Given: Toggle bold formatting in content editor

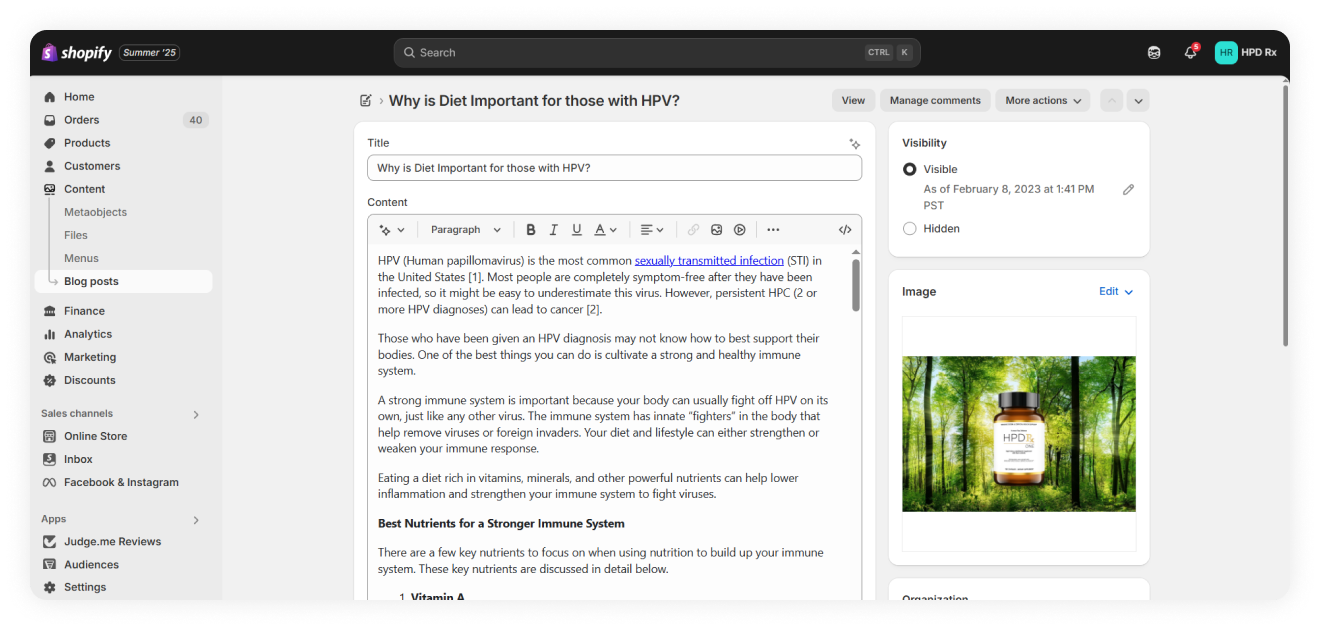Looking at the screenshot, I should (x=531, y=230).
